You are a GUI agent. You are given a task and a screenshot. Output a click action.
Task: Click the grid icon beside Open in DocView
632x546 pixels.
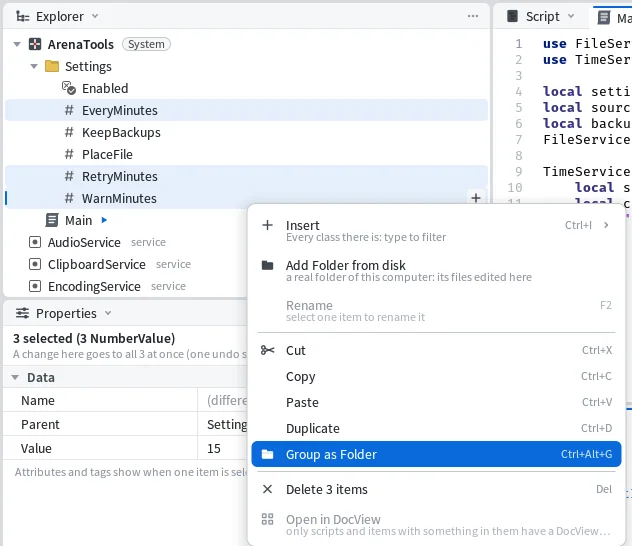tap(267, 519)
